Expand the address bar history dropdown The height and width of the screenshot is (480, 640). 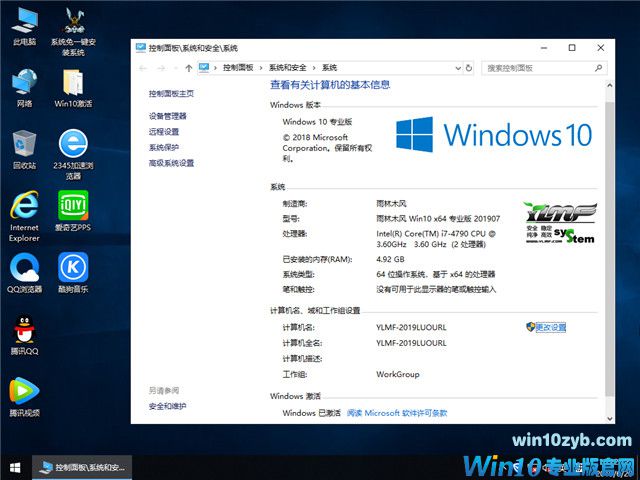[458, 68]
